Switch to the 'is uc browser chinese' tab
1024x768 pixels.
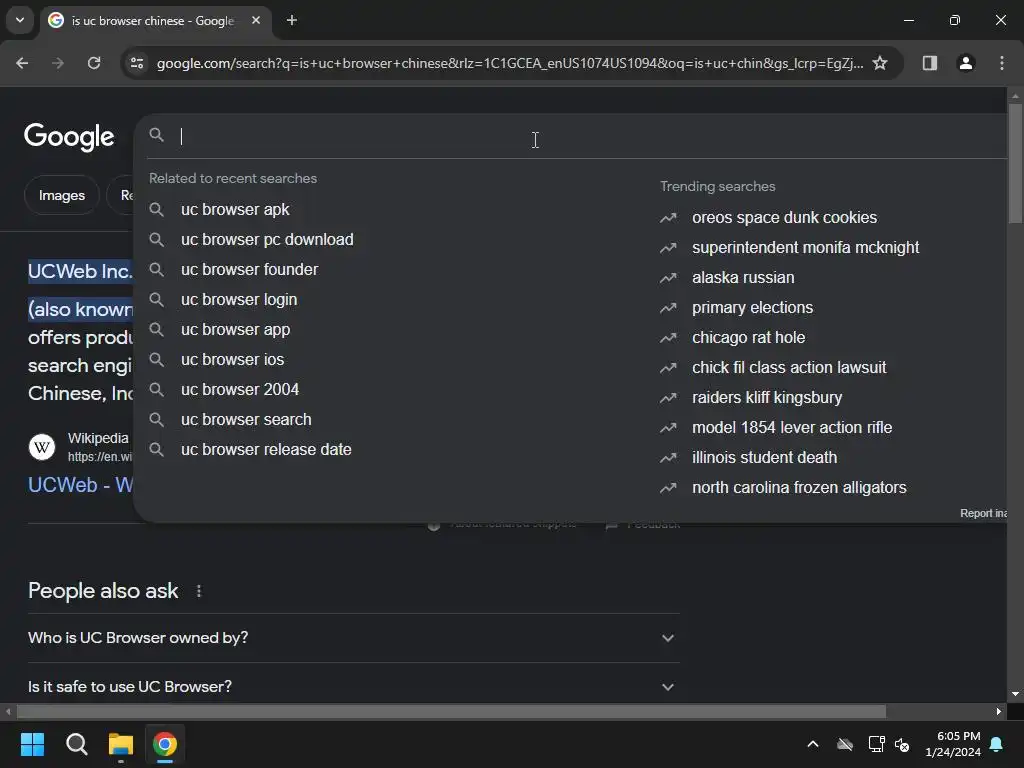pos(153,21)
